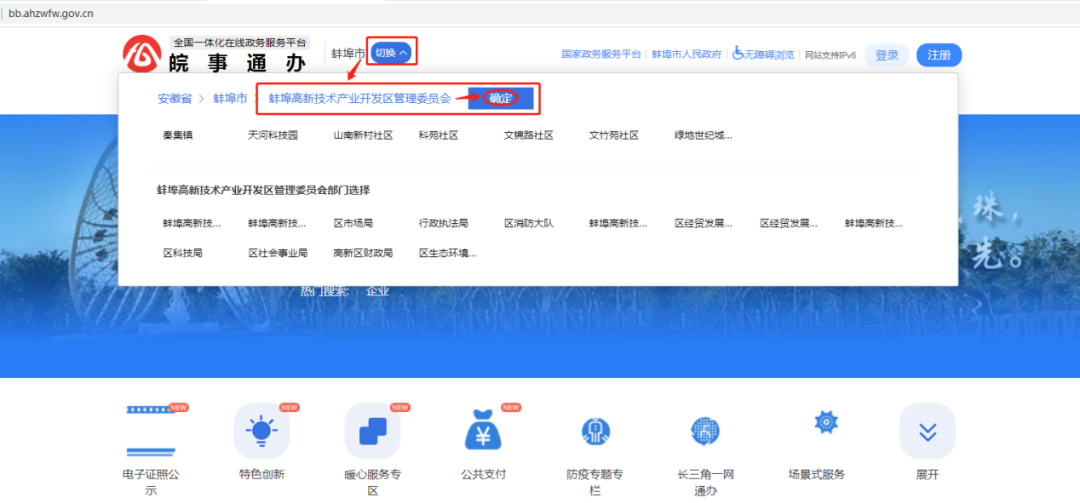1080x503 pixels.
Task: Open the 长三角一网通办 icon
Action: 705,431
